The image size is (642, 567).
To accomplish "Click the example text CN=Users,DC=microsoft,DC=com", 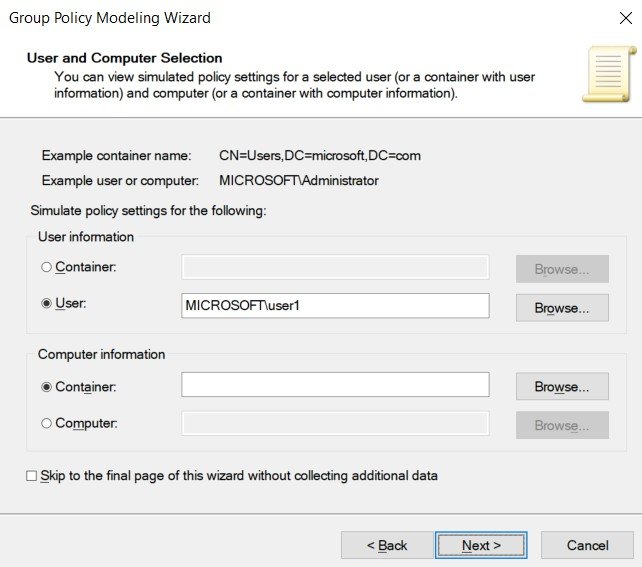I will 320,156.
